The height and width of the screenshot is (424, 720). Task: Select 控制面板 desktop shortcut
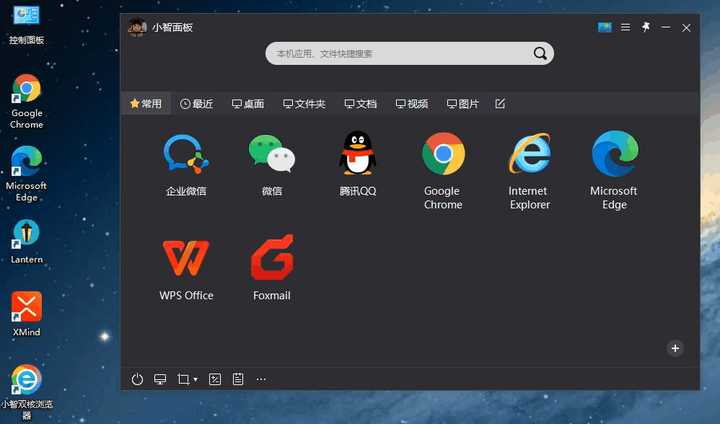(x=27, y=24)
